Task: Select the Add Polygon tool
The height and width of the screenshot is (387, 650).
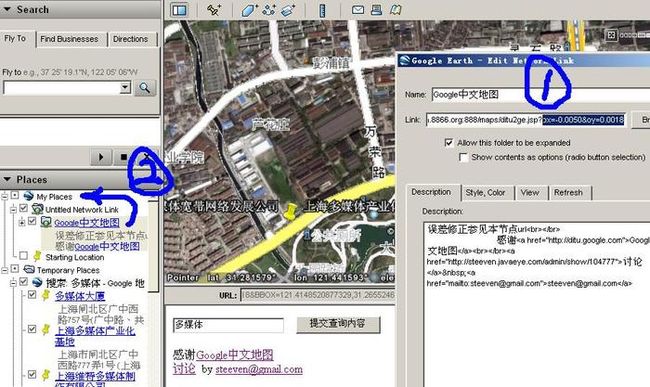Action: 249,10
